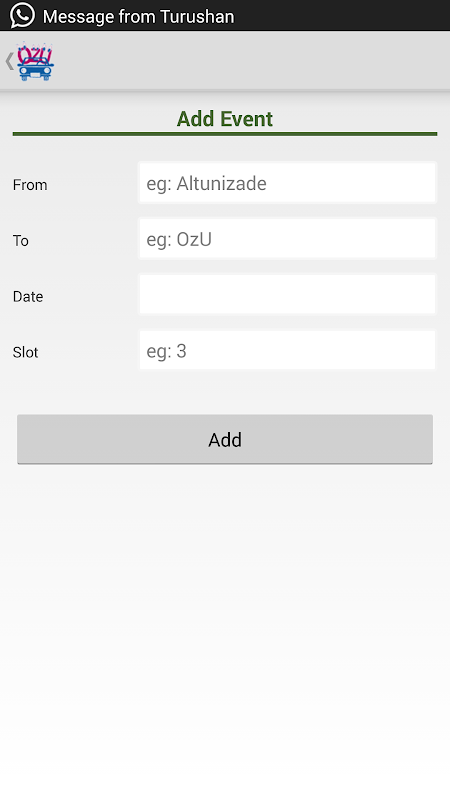Click the Add button to submit event

click(225, 439)
